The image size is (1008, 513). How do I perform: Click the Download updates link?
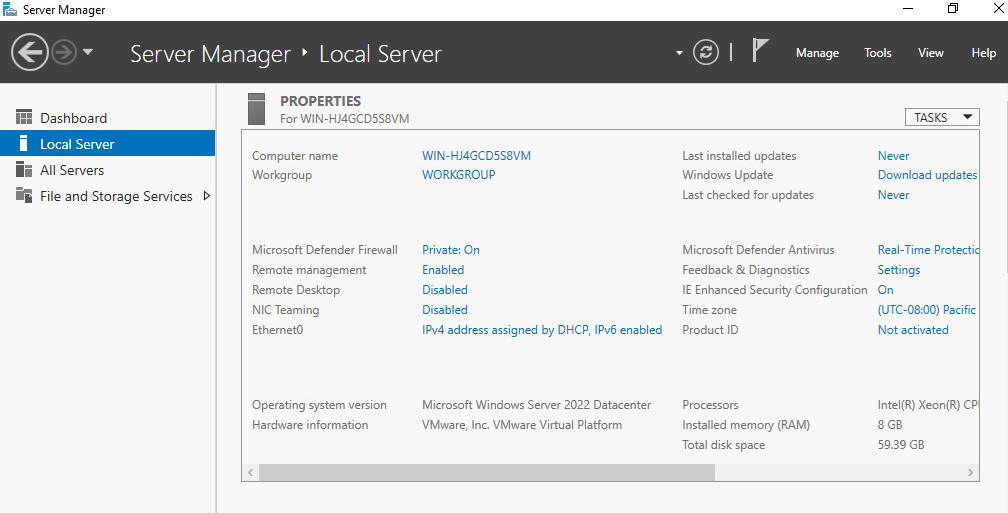pos(928,175)
